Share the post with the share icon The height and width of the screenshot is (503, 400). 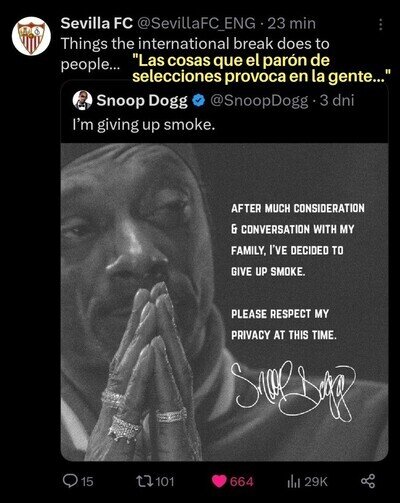(368, 482)
